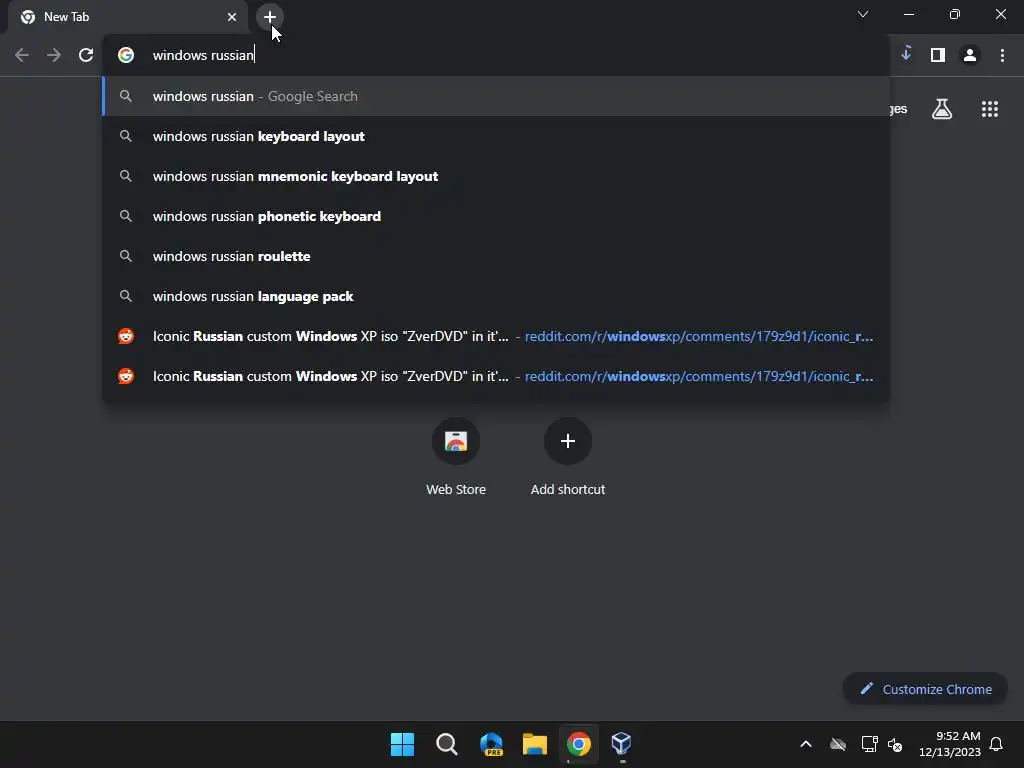
Task: Click the Customize Chrome button
Action: click(925, 689)
